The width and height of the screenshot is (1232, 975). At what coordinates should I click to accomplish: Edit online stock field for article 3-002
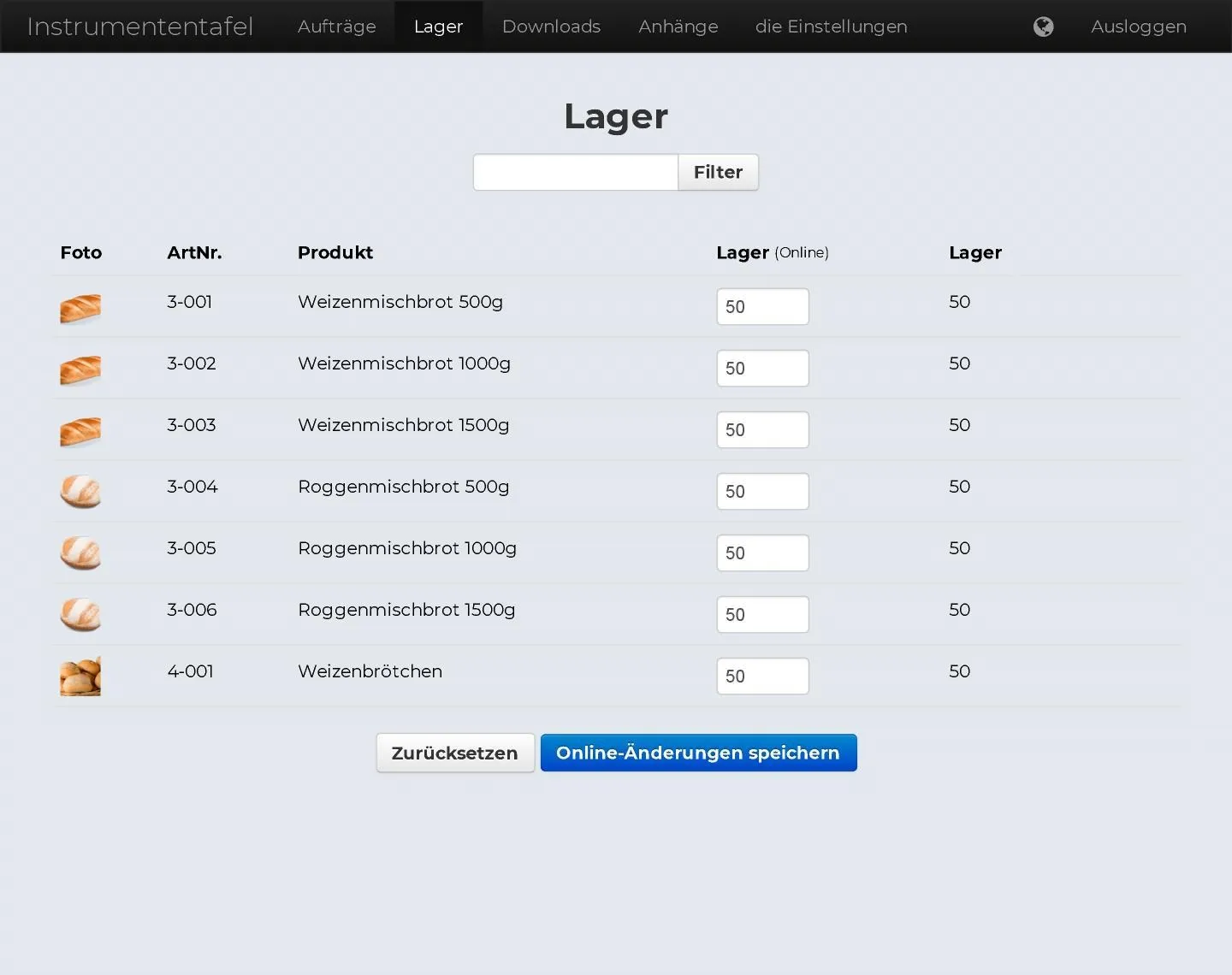762,368
